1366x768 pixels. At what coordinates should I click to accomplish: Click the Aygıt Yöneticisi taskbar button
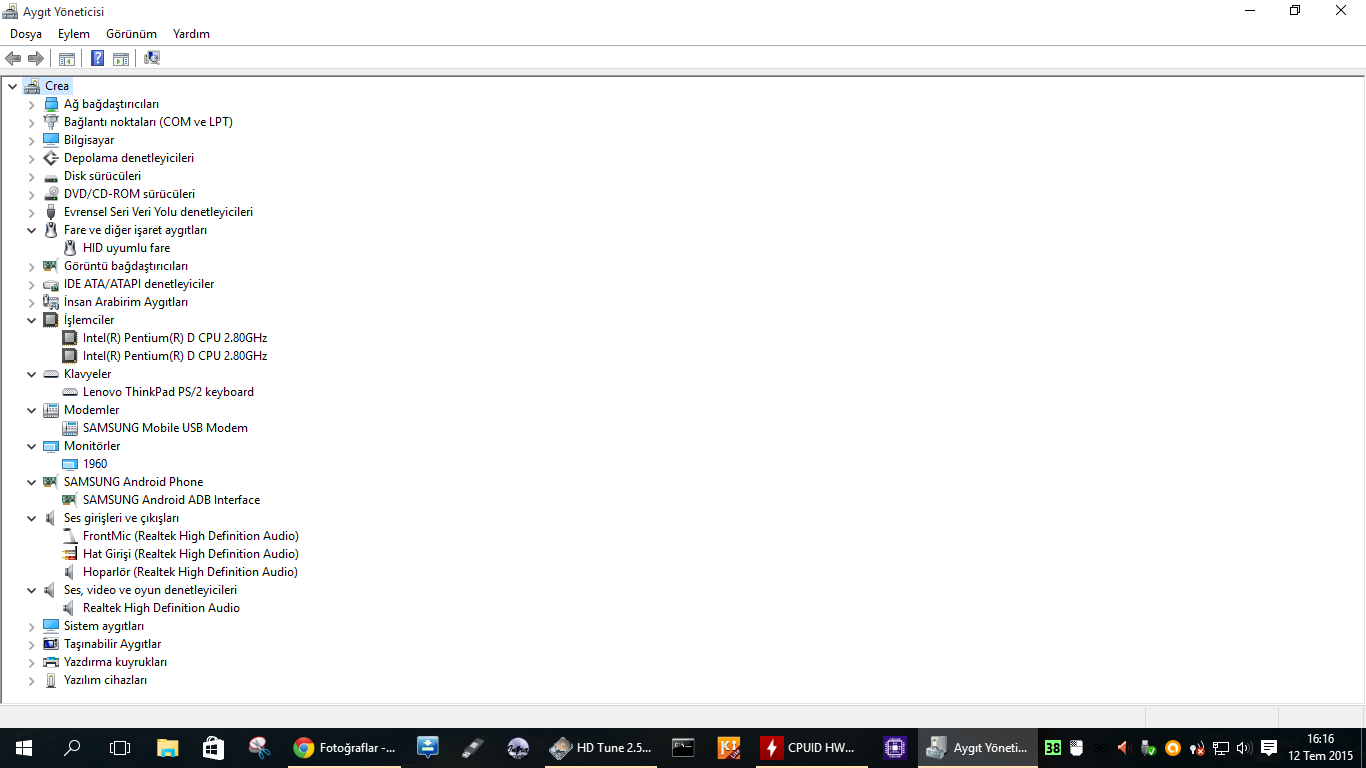coord(978,747)
